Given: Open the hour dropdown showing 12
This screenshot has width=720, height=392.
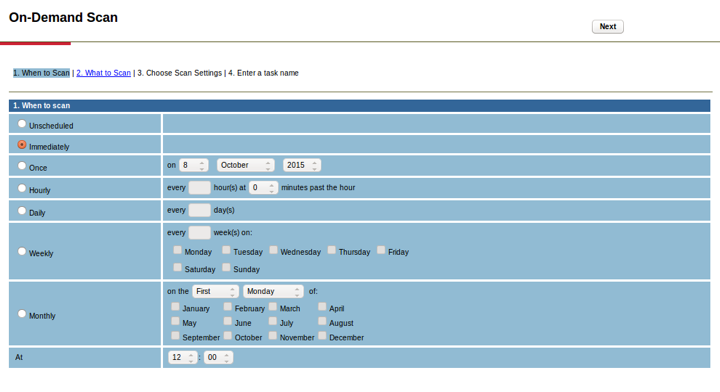Looking at the screenshot, I should 183,358.
